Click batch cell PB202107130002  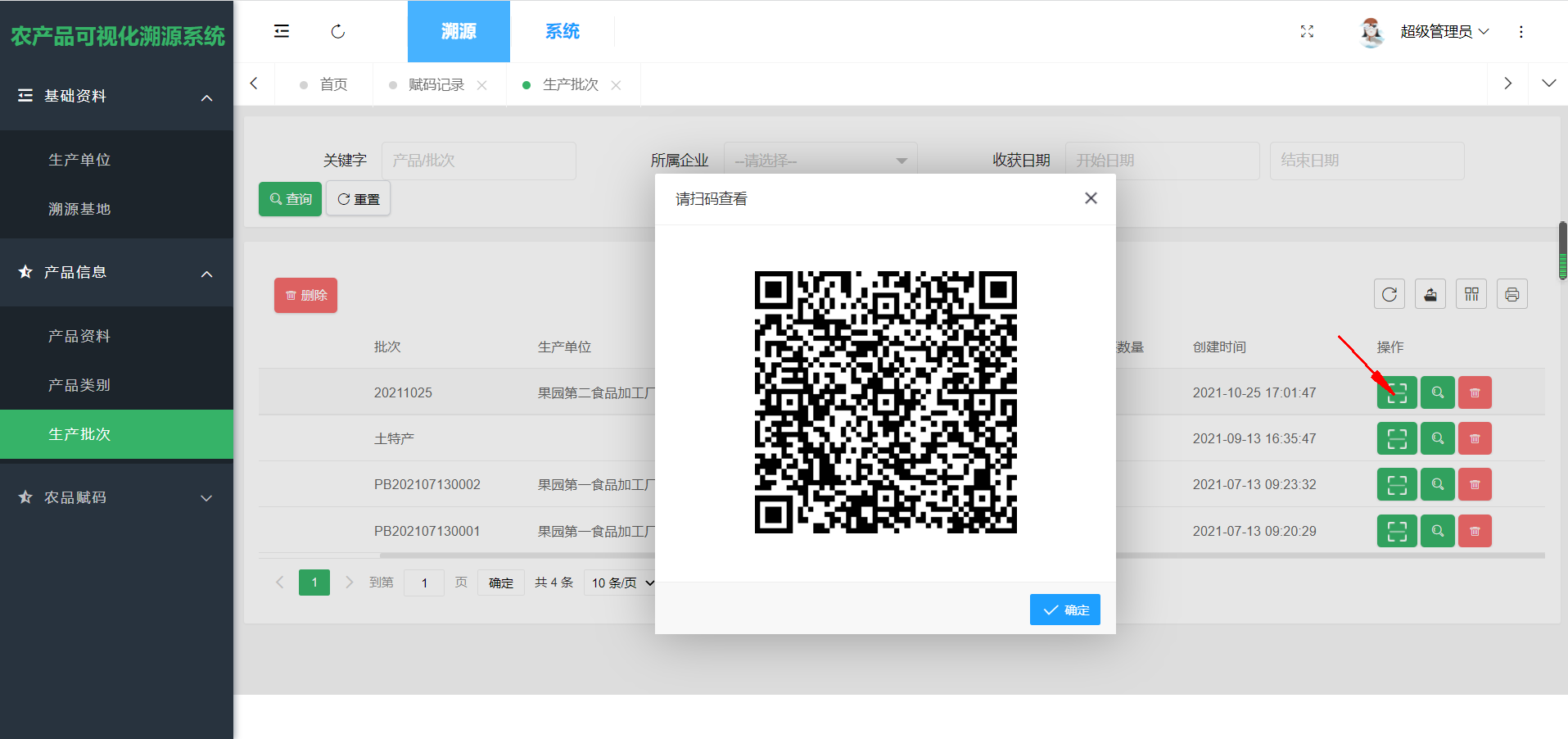point(427,484)
